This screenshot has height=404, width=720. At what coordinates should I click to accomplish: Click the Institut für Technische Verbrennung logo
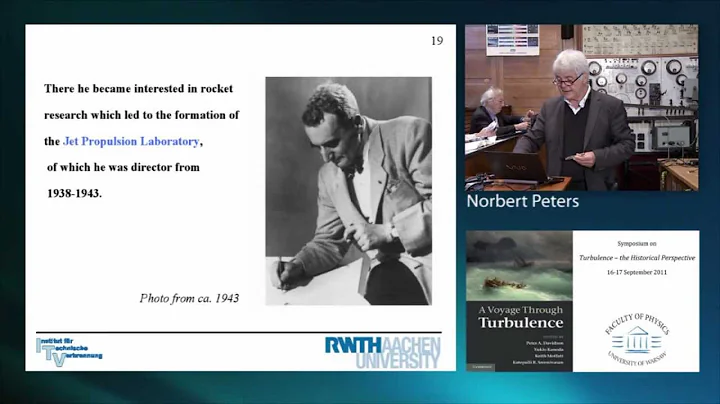pyautogui.click(x=69, y=352)
